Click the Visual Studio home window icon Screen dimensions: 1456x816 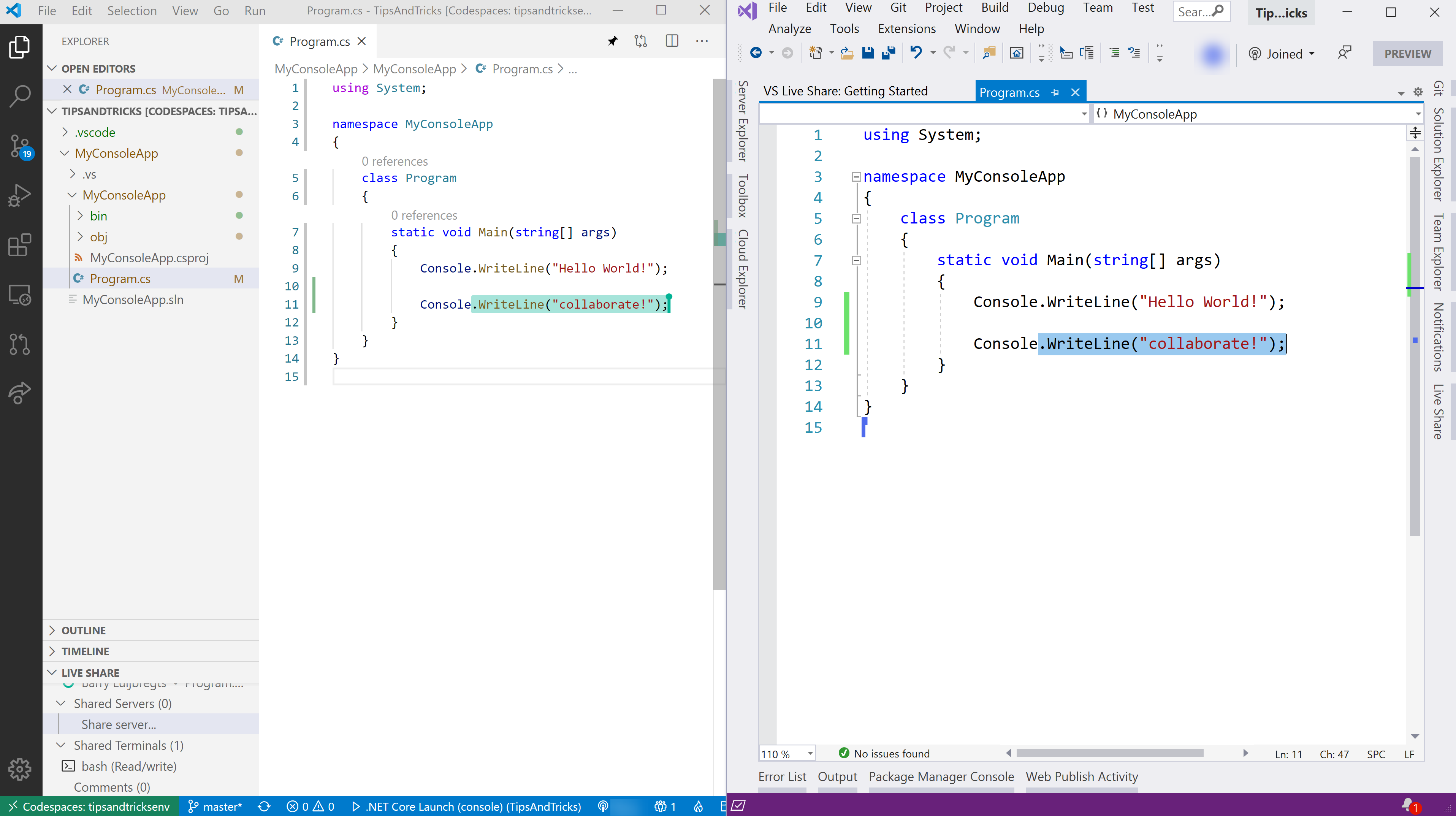(x=1016, y=53)
